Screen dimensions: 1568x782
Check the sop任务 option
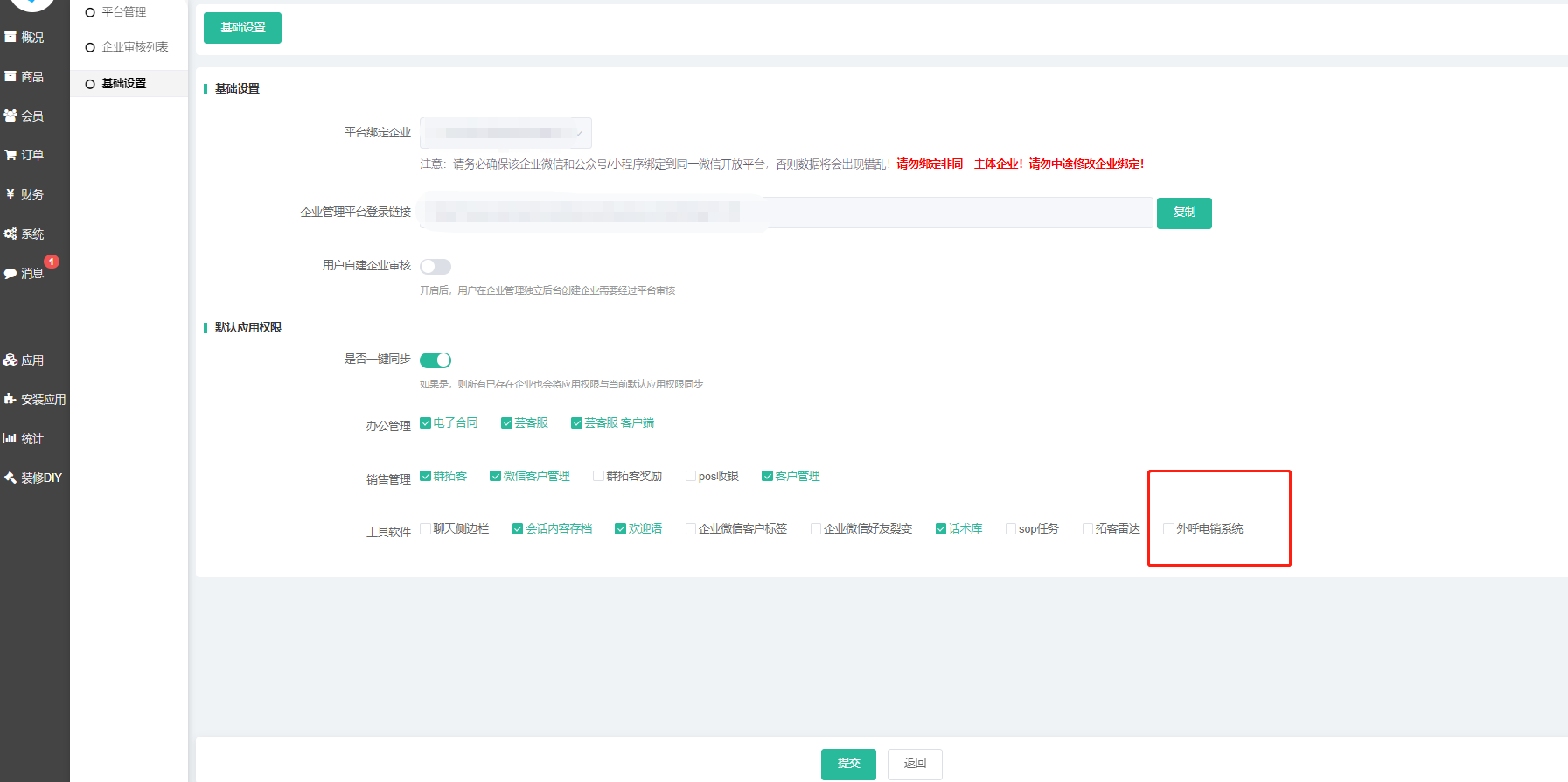[1011, 528]
